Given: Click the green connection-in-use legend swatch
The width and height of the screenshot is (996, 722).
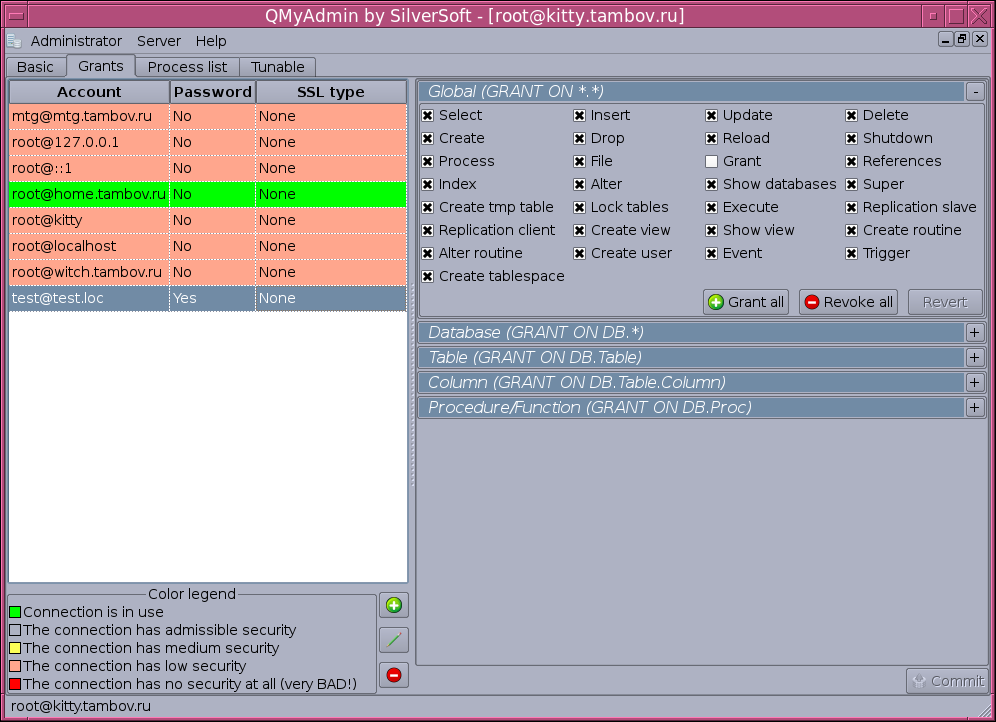Looking at the screenshot, I should pos(15,612).
